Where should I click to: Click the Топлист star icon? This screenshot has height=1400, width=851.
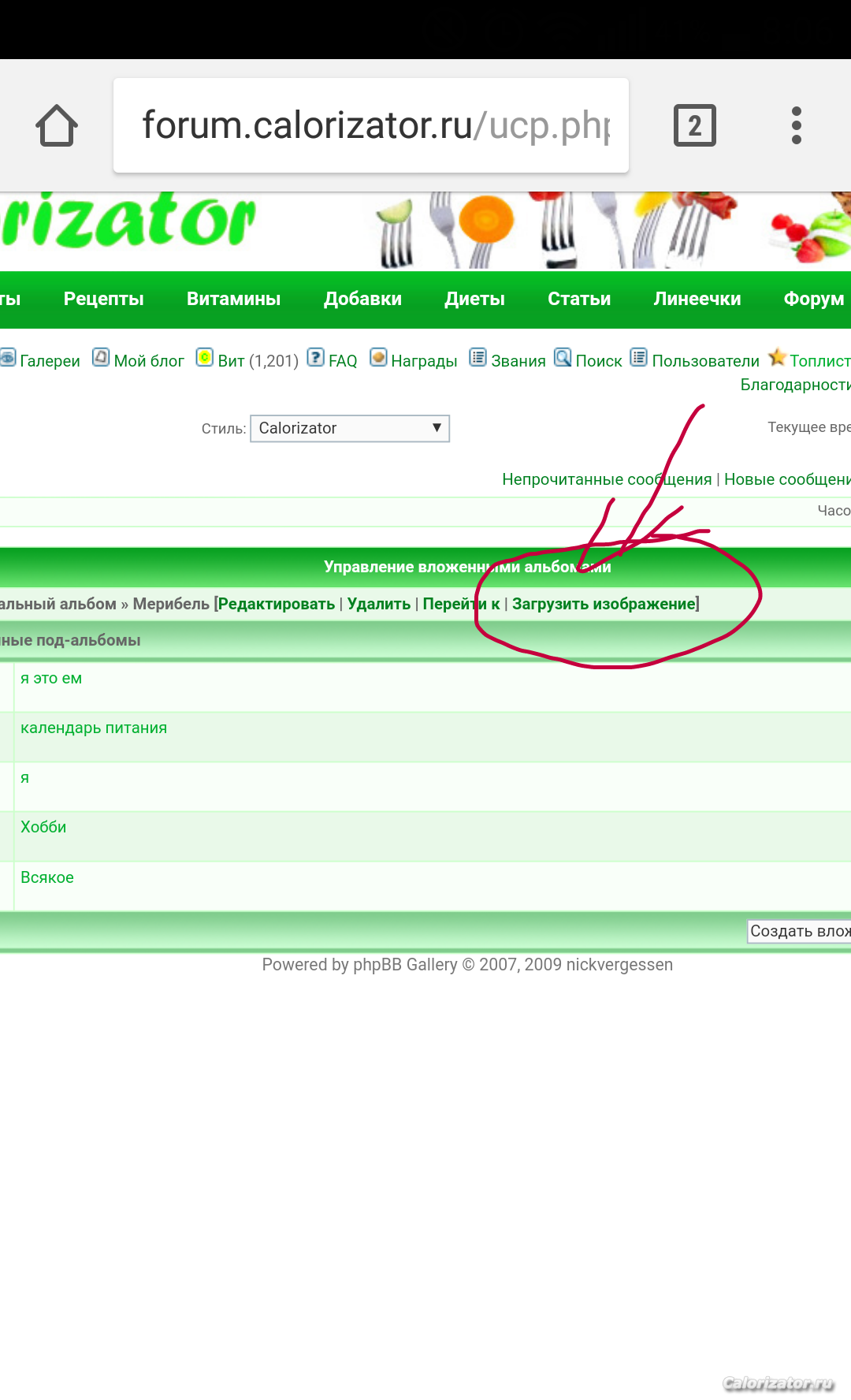[x=777, y=358]
